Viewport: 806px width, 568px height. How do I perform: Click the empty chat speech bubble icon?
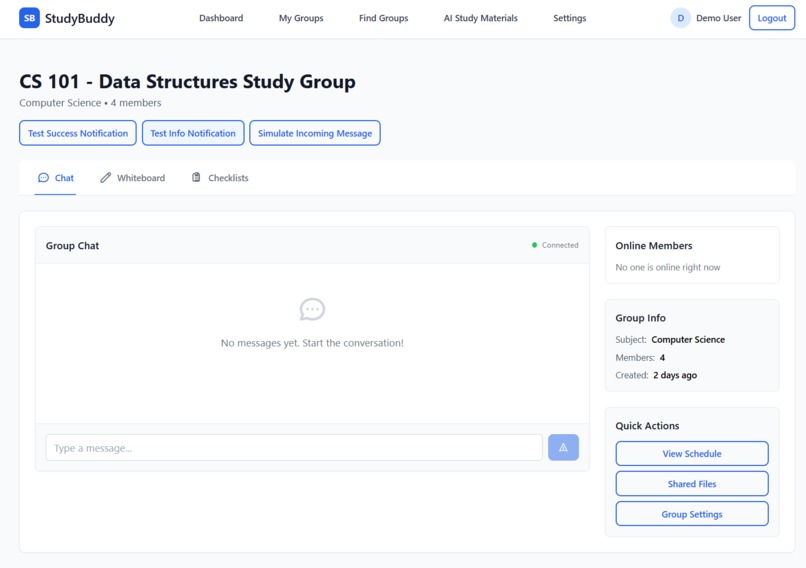click(x=312, y=309)
